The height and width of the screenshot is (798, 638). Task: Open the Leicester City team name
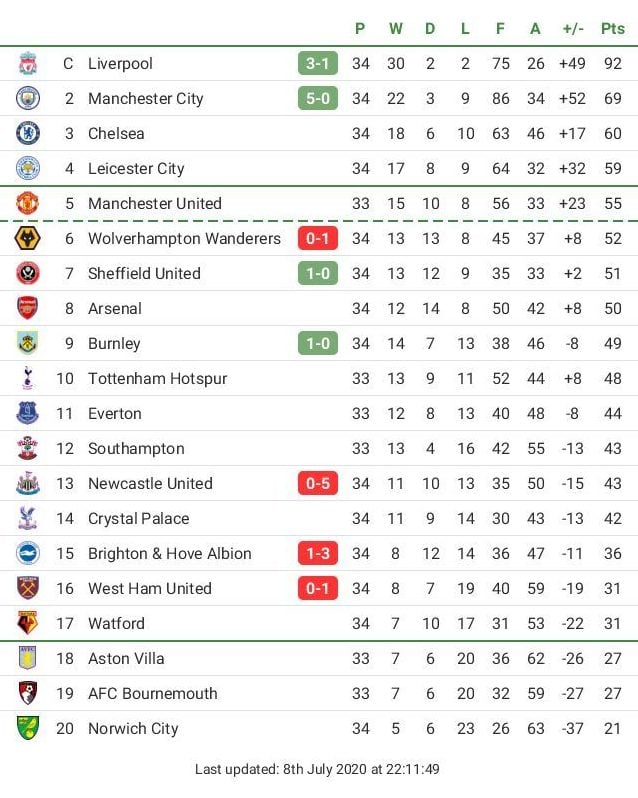(x=136, y=168)
